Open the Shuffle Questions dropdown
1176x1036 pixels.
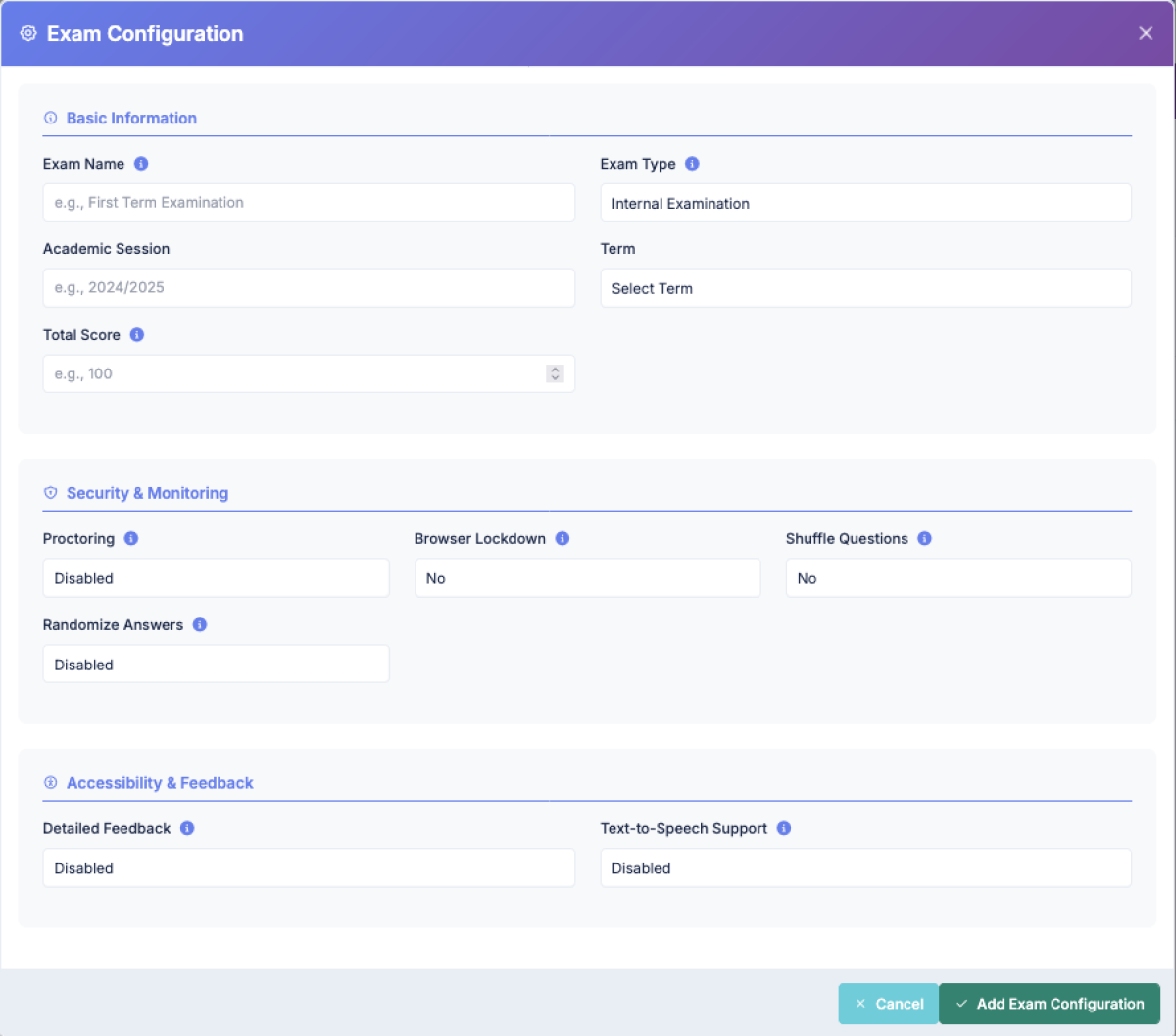(x=958, y=578)
